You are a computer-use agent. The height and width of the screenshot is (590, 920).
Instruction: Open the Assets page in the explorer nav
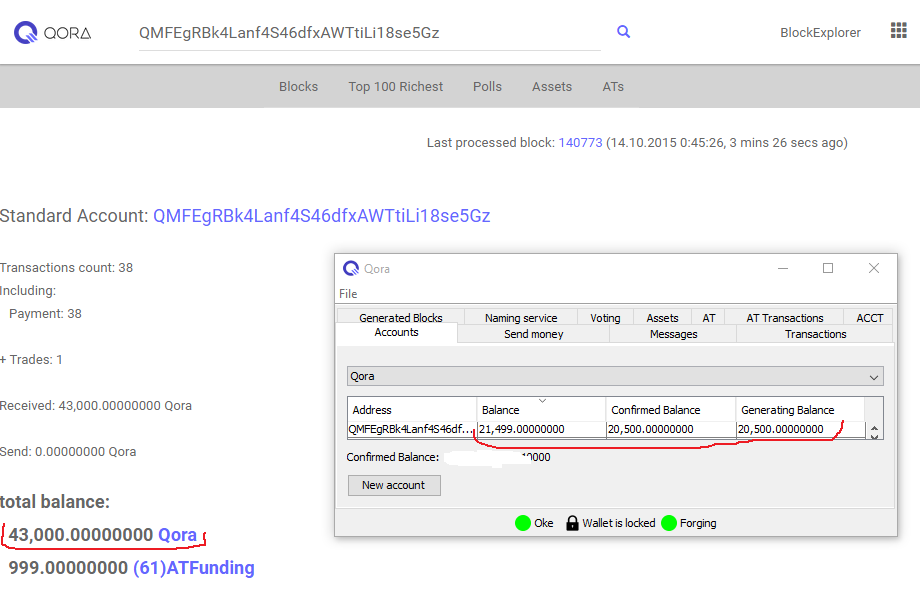(x=552, y=86)
